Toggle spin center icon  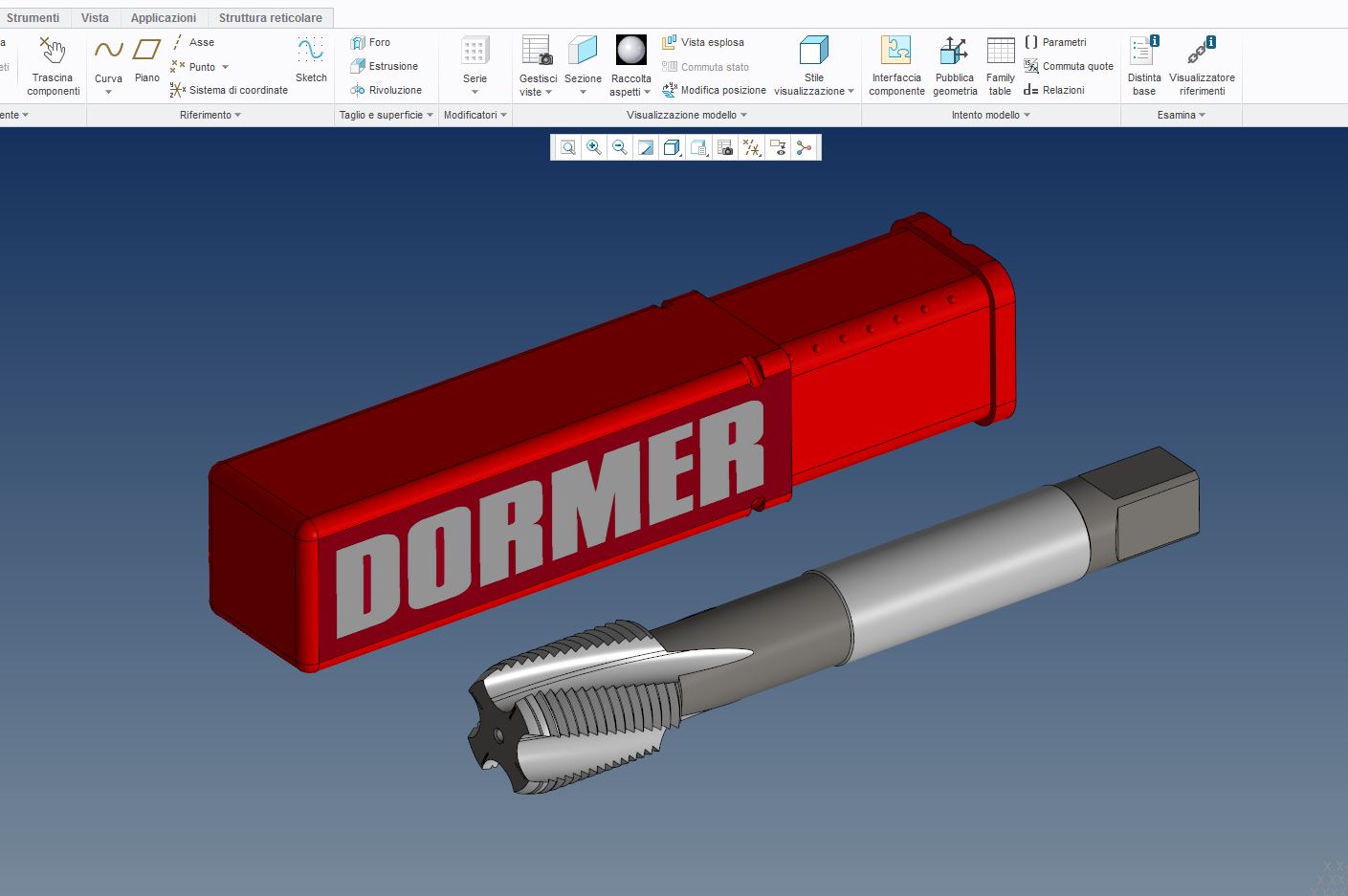click(x=804, y=147)
